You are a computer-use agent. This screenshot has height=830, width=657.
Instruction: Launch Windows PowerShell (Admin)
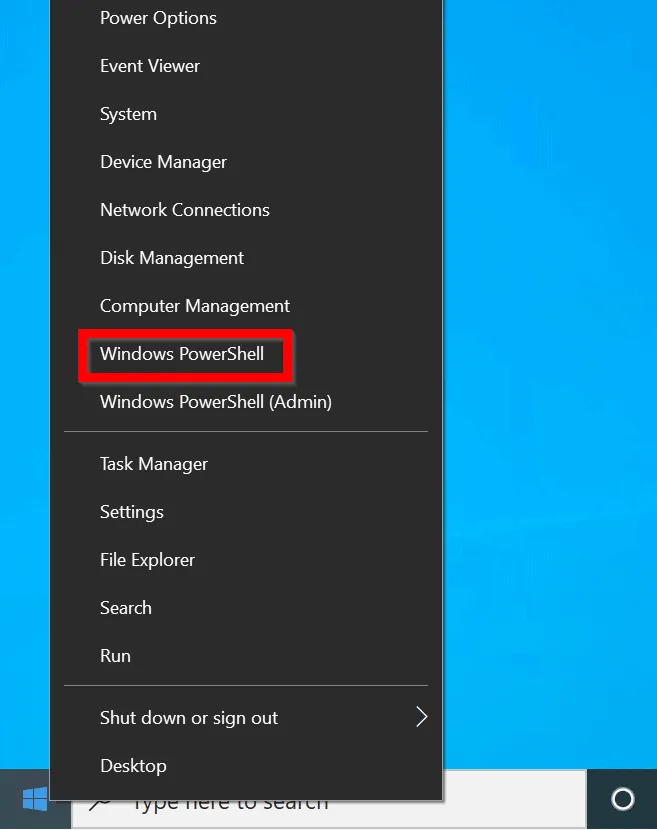[215, 402]
